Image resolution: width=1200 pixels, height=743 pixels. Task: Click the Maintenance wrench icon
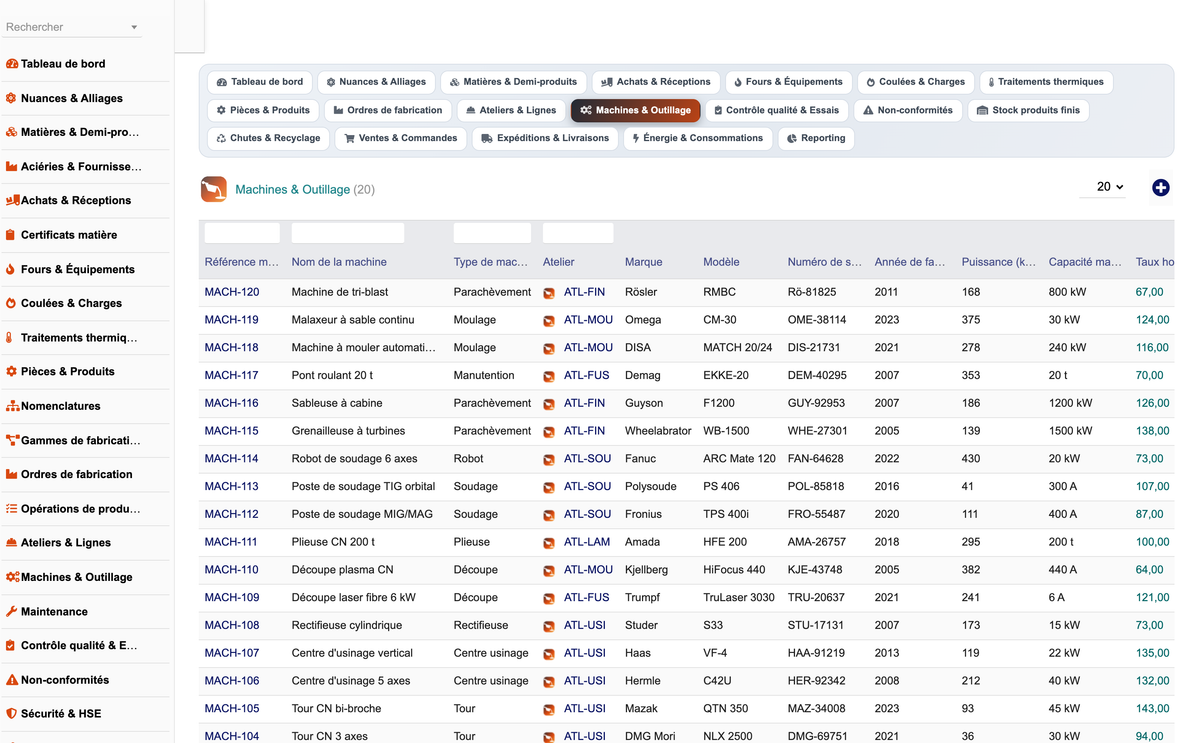coord(12,611)
